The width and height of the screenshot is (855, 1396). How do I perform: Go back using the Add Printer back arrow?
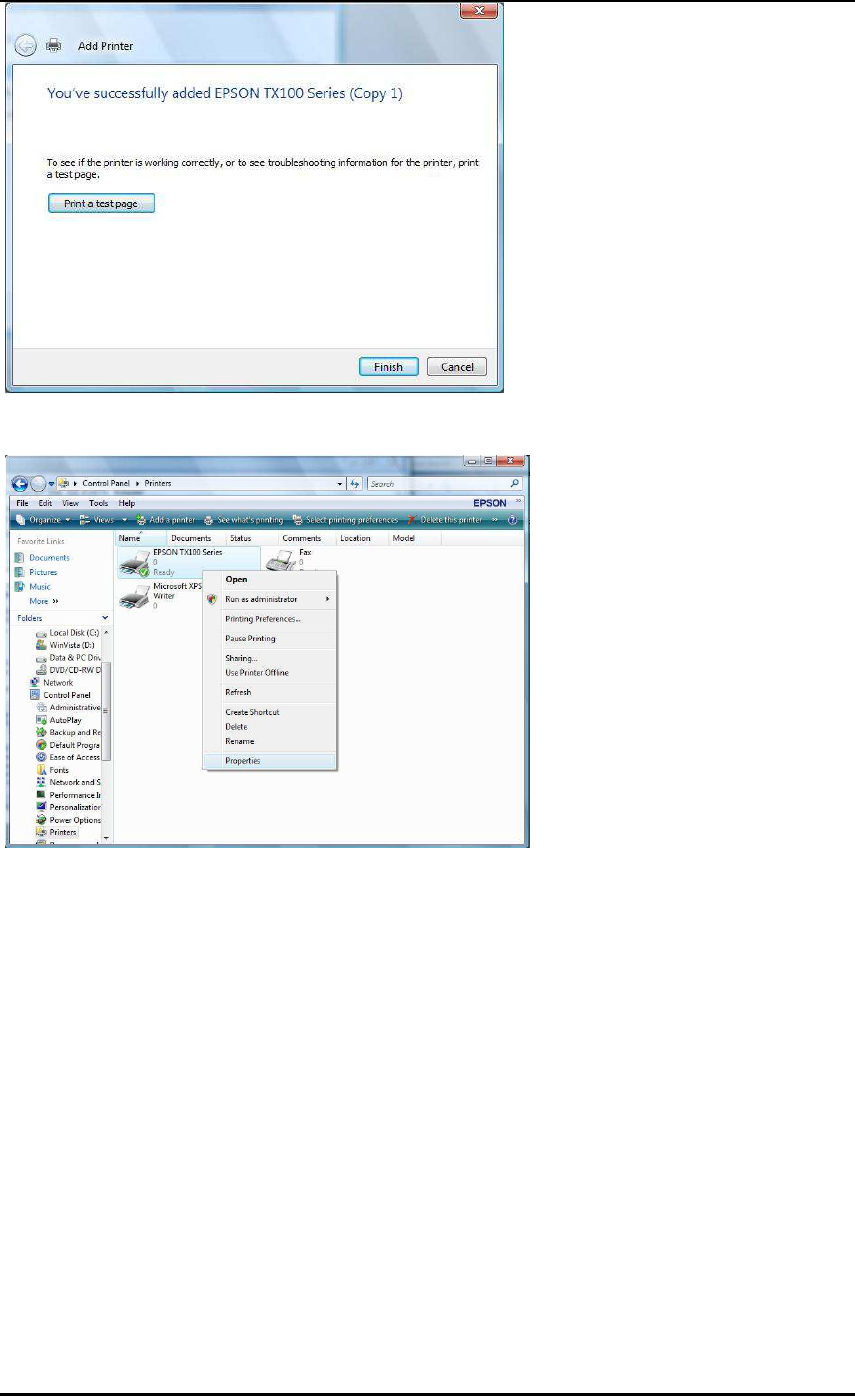(x=26, y=46)
